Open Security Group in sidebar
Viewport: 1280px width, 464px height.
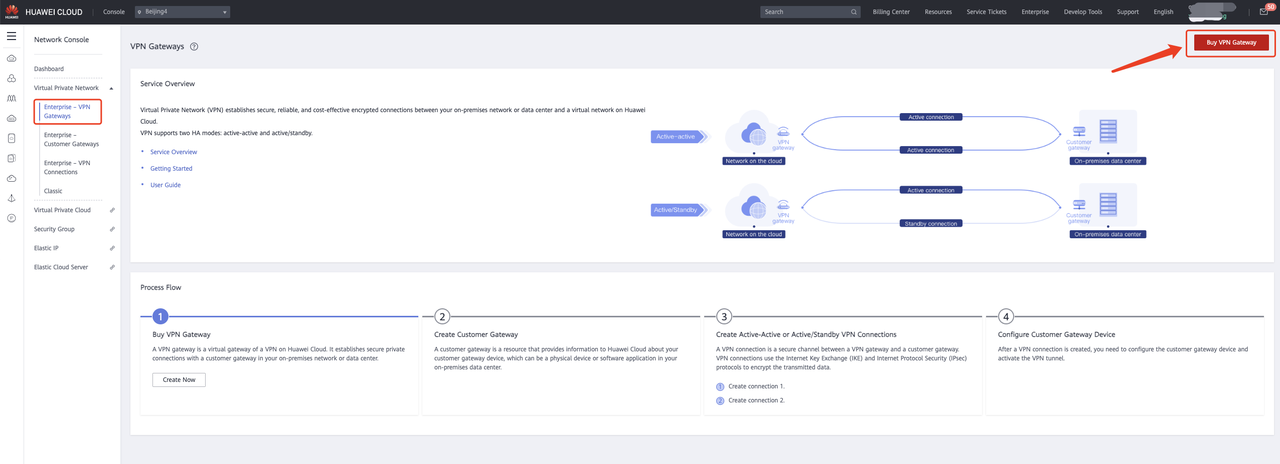[x=54, y=229]
